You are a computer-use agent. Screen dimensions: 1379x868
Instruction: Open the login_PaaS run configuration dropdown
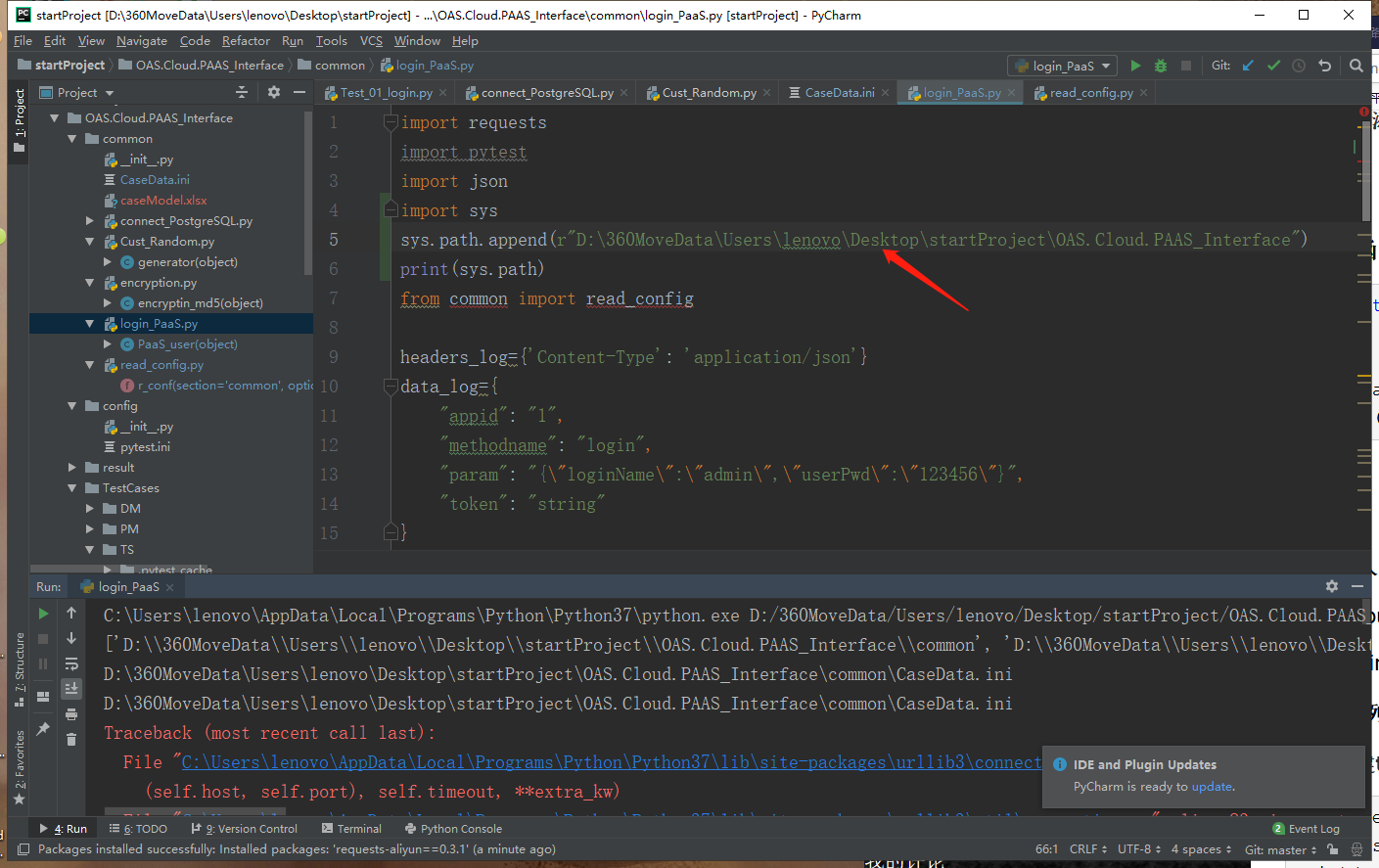(1062, 66)
